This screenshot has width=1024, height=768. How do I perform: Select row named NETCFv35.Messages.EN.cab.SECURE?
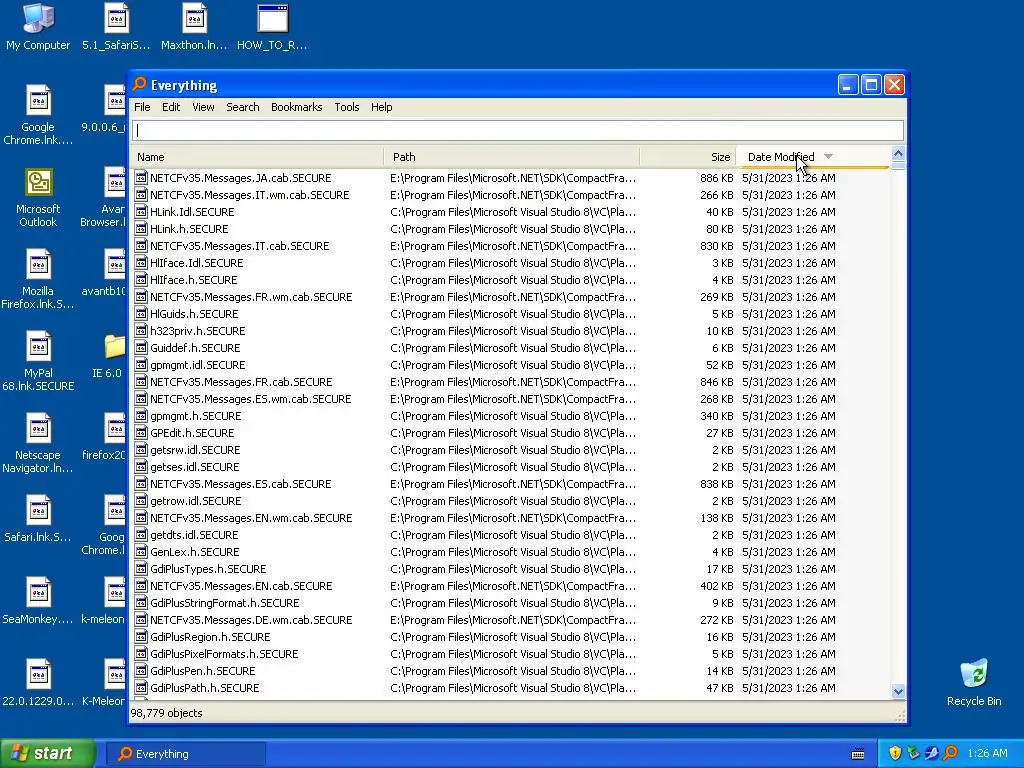click(511, 586)
